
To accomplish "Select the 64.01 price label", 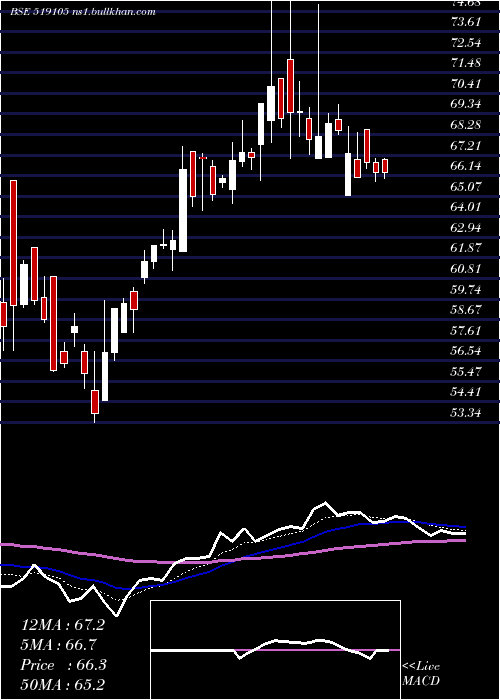I will pyautogui.click(x=466, y=207).
